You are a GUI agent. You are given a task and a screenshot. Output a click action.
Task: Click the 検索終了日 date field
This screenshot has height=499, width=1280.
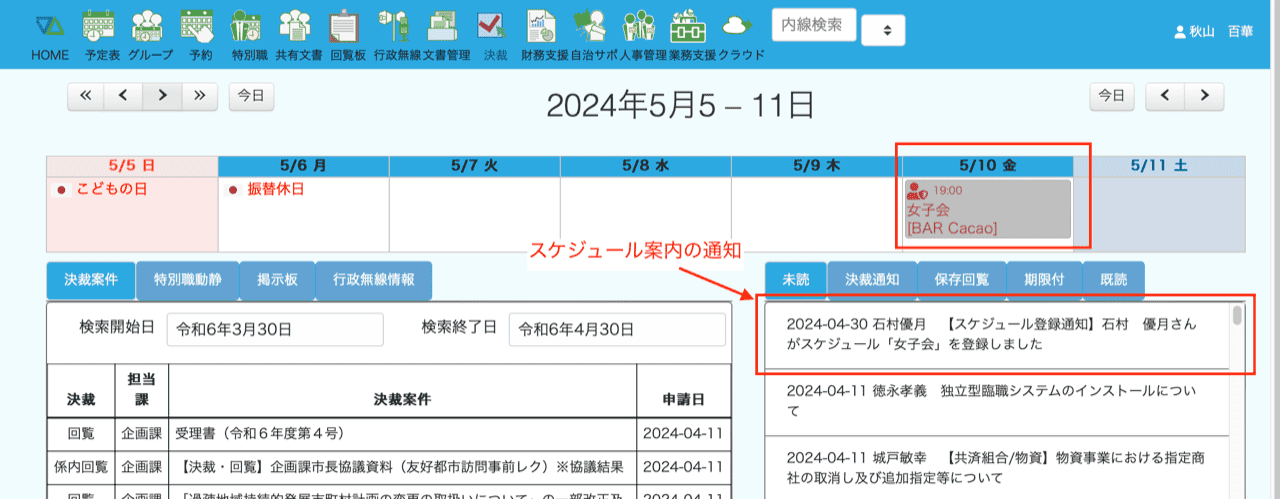click(617, 329)
